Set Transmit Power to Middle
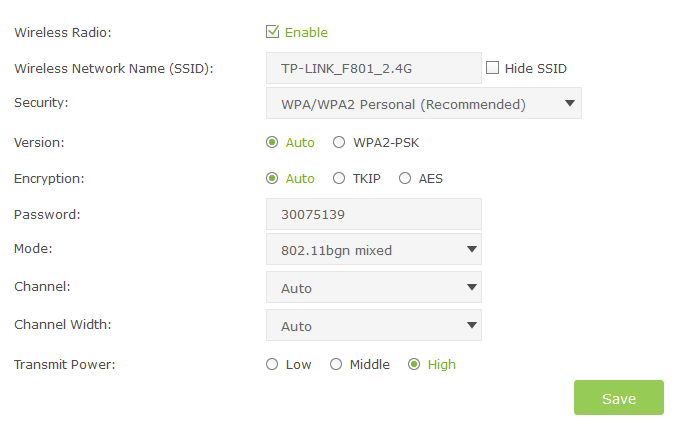699x448 pixels. [336, 365]
